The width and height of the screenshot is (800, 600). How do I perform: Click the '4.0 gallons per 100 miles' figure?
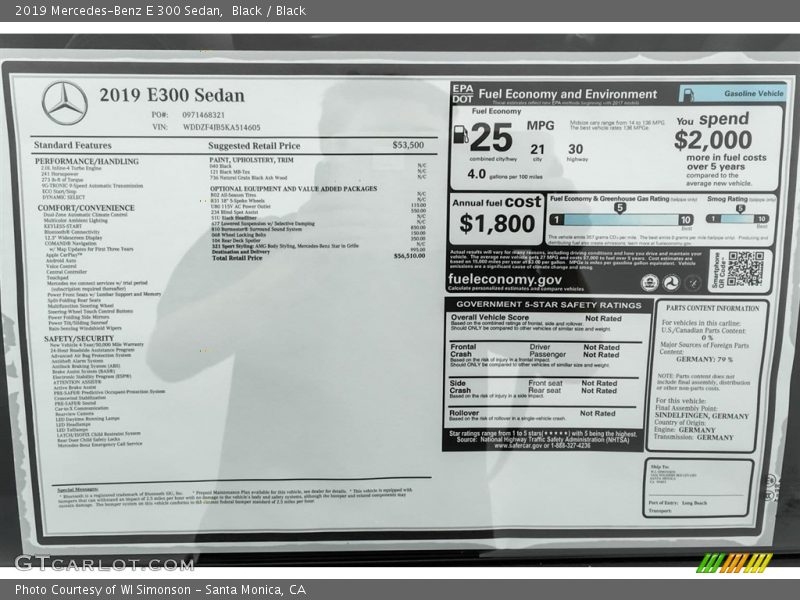505,174
